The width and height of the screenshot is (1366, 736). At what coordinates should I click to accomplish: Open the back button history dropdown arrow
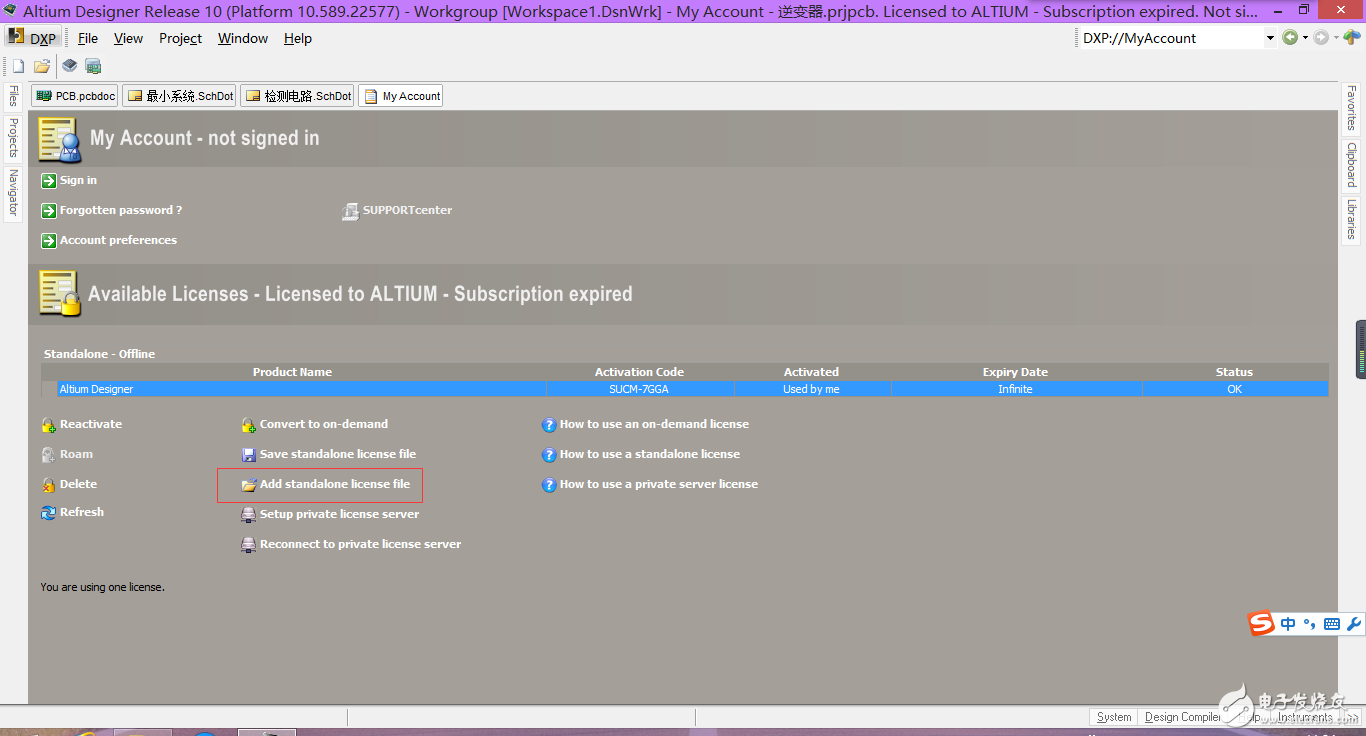point(1305,38)
